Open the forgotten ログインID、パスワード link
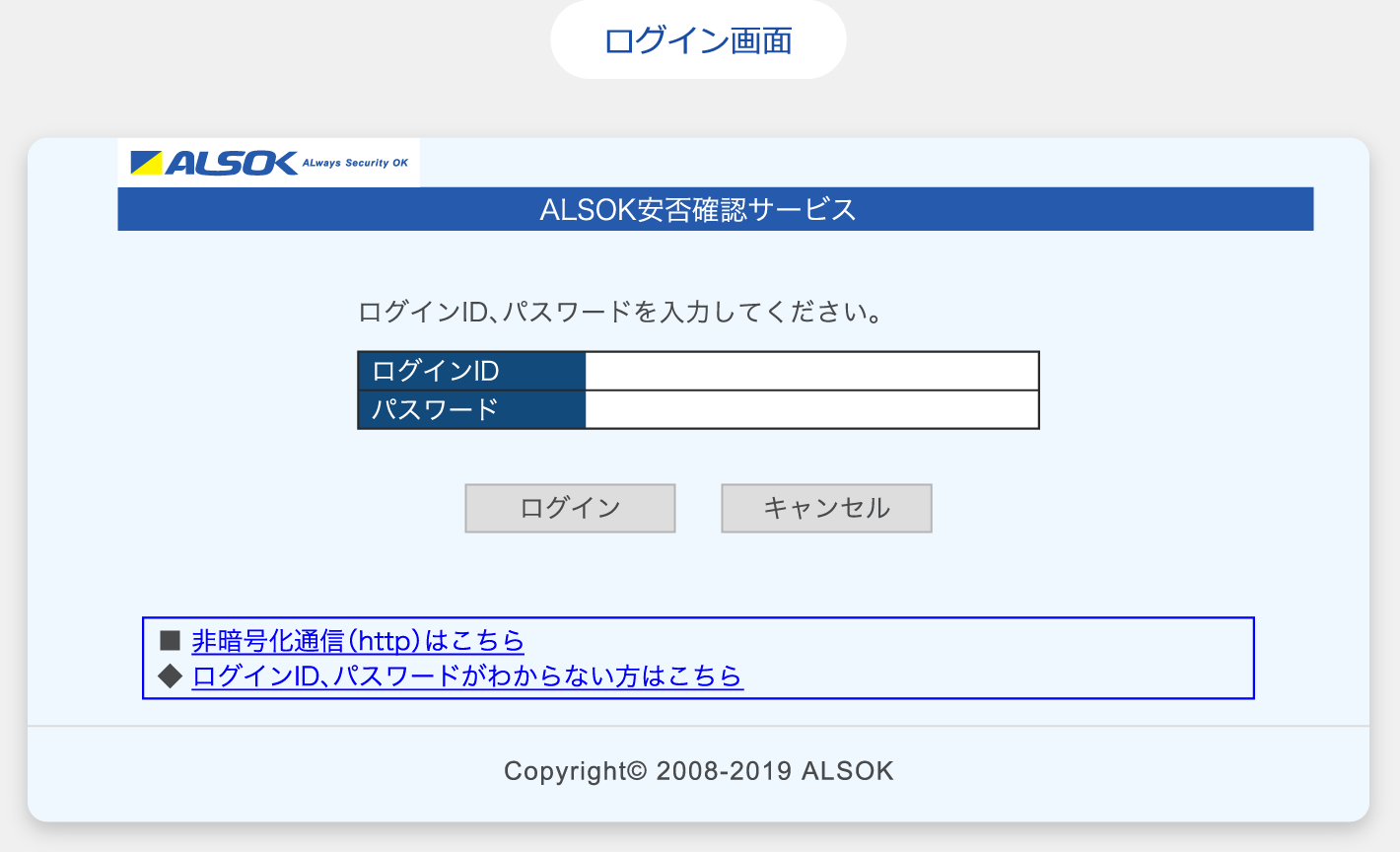1400x852 pixels. coord(467,675)
